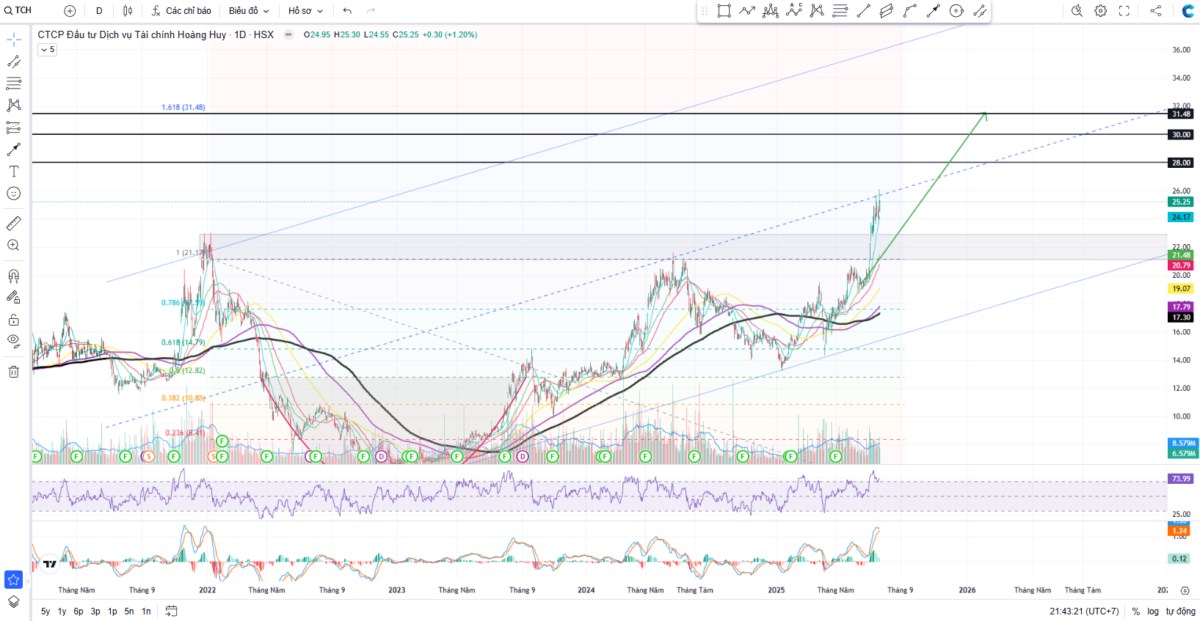Screen dimensions: 1200x621
Task: Select the head and shoulders pattern tool
Action: point(770,11)
